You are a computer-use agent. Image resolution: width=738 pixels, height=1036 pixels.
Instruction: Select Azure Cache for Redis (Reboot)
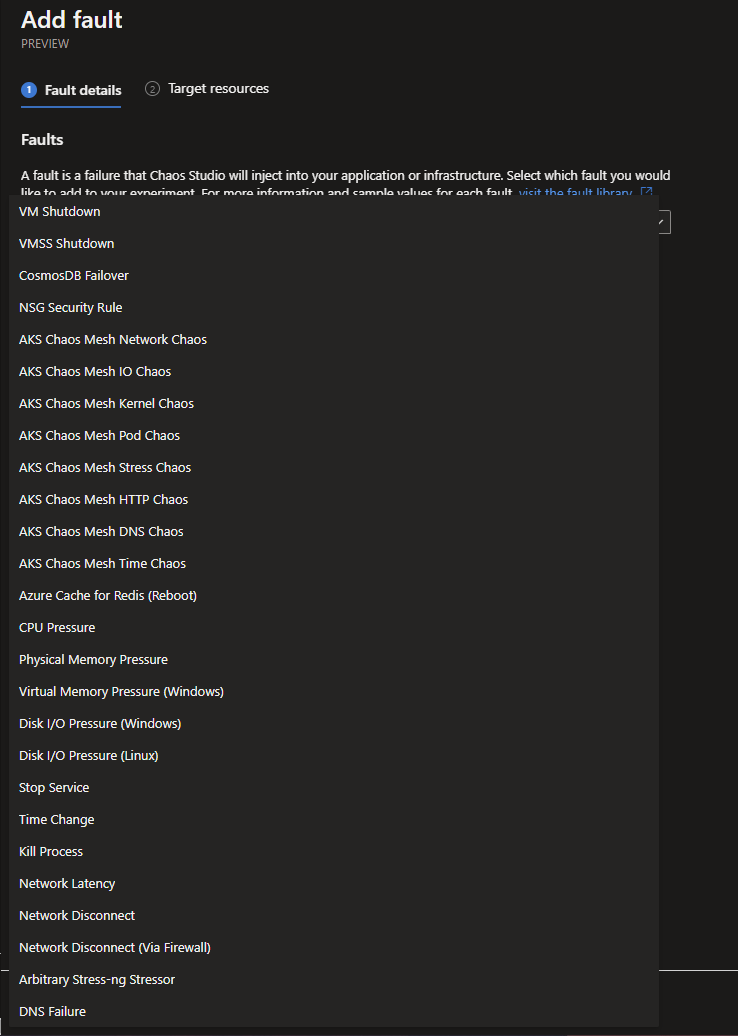(x=108, y=596)
